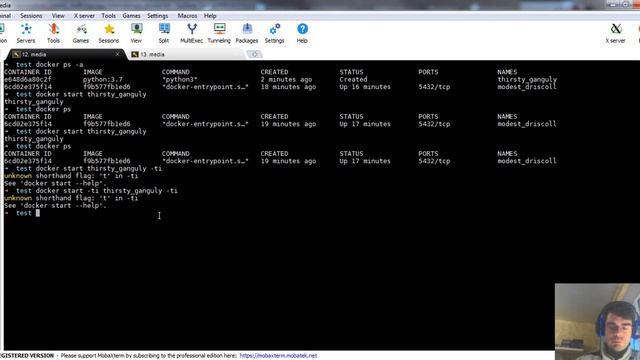This screenshot has height=360, width=640.
Task: Open the Help menu
Action: click(x=210, y=16)
